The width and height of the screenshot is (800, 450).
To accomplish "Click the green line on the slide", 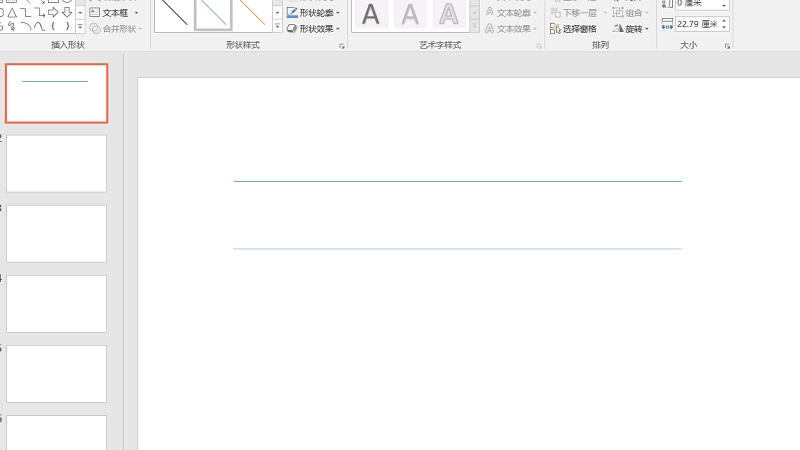I will (x=457, y=181).
